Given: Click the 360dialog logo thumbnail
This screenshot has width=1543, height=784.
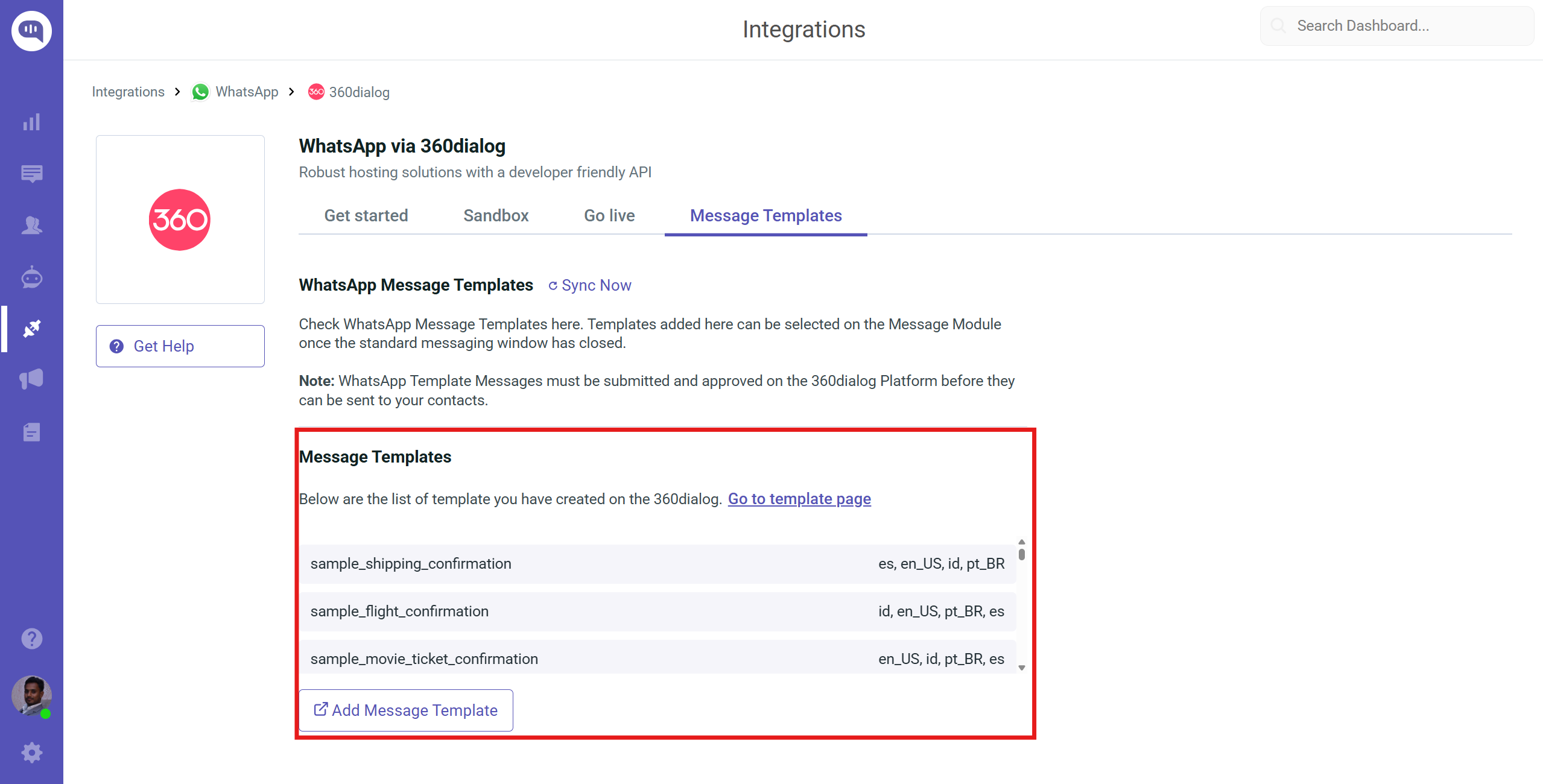Looking at the screenshot, I should point(180,220).
